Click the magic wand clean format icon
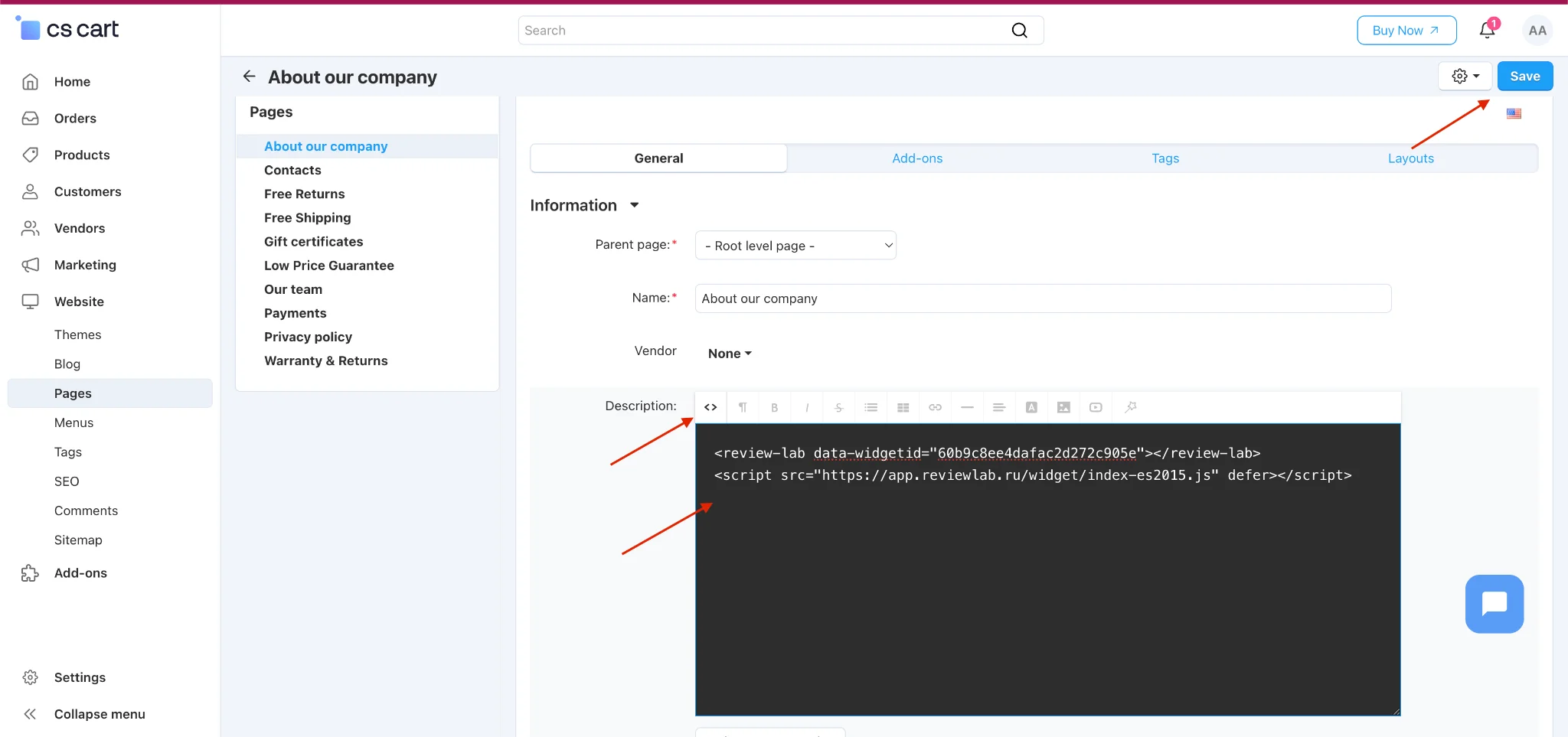Viewport: 1568px width, 737px height. tap(1131, 407)
